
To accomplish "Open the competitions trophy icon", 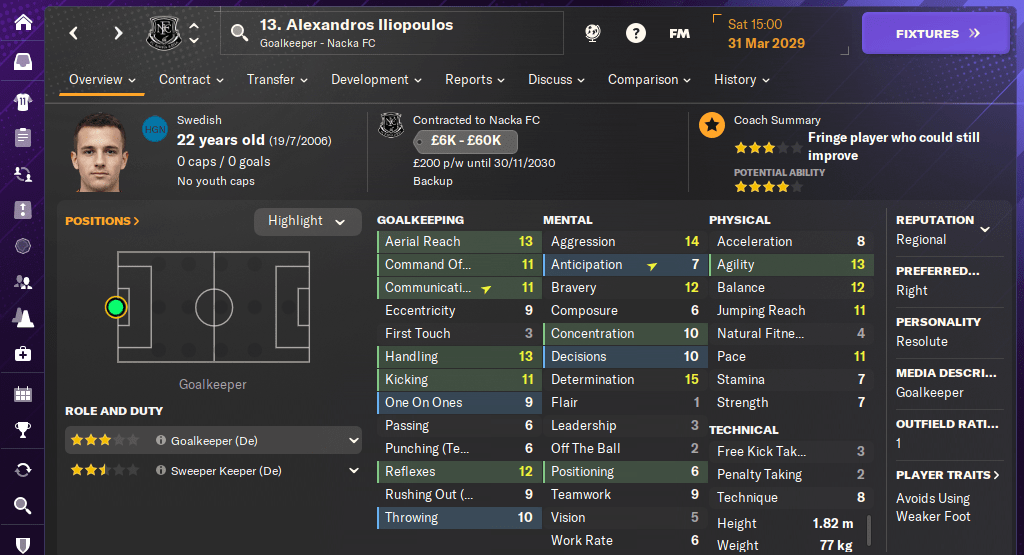I will click(x=22, y=431).
